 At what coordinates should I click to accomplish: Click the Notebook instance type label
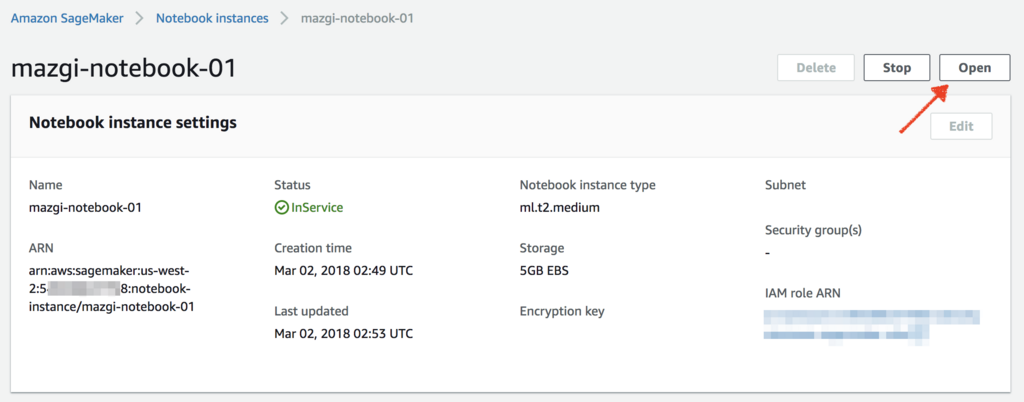click(587, 185)
